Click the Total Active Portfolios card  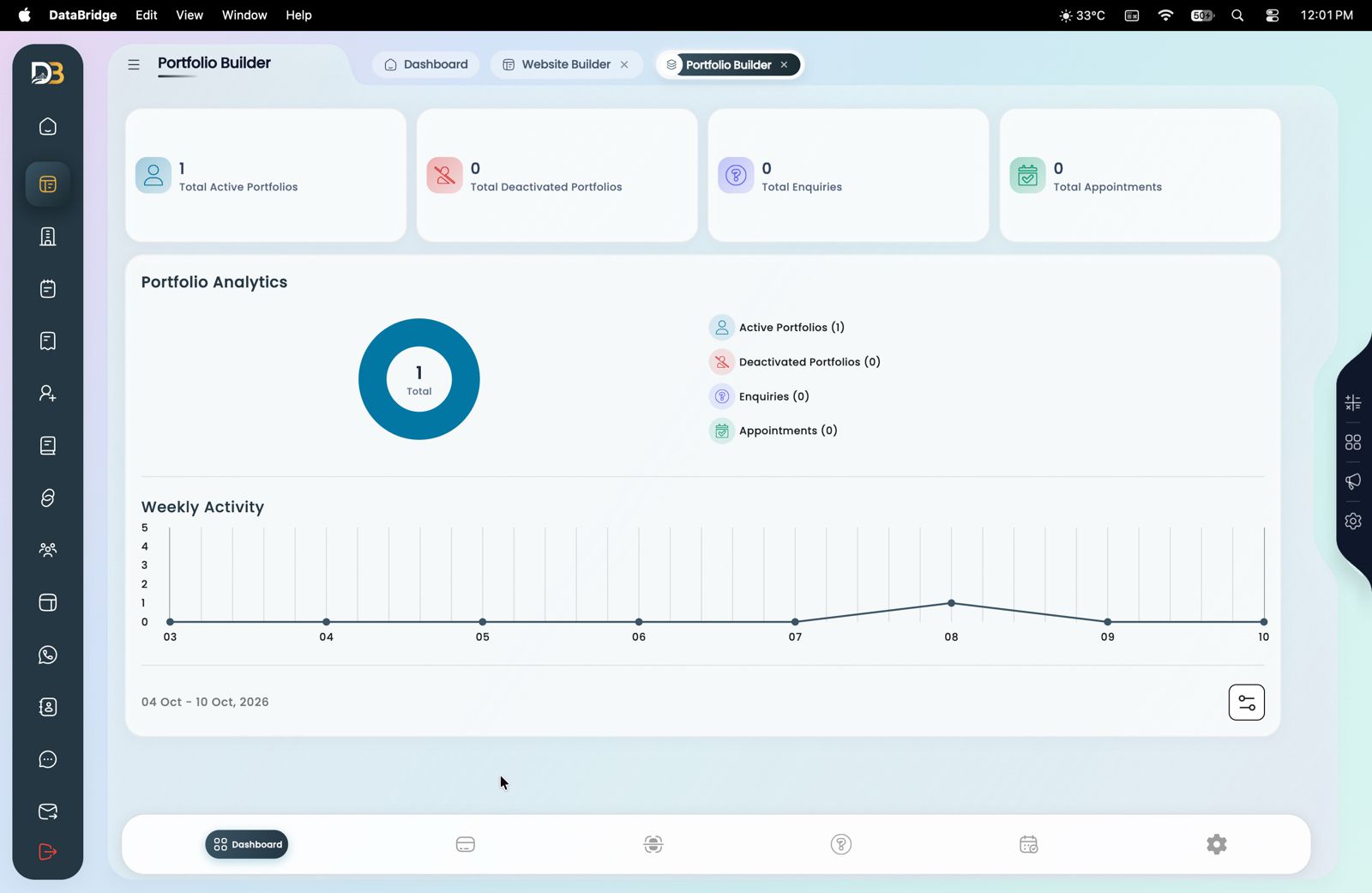click(x=266, y=175)
